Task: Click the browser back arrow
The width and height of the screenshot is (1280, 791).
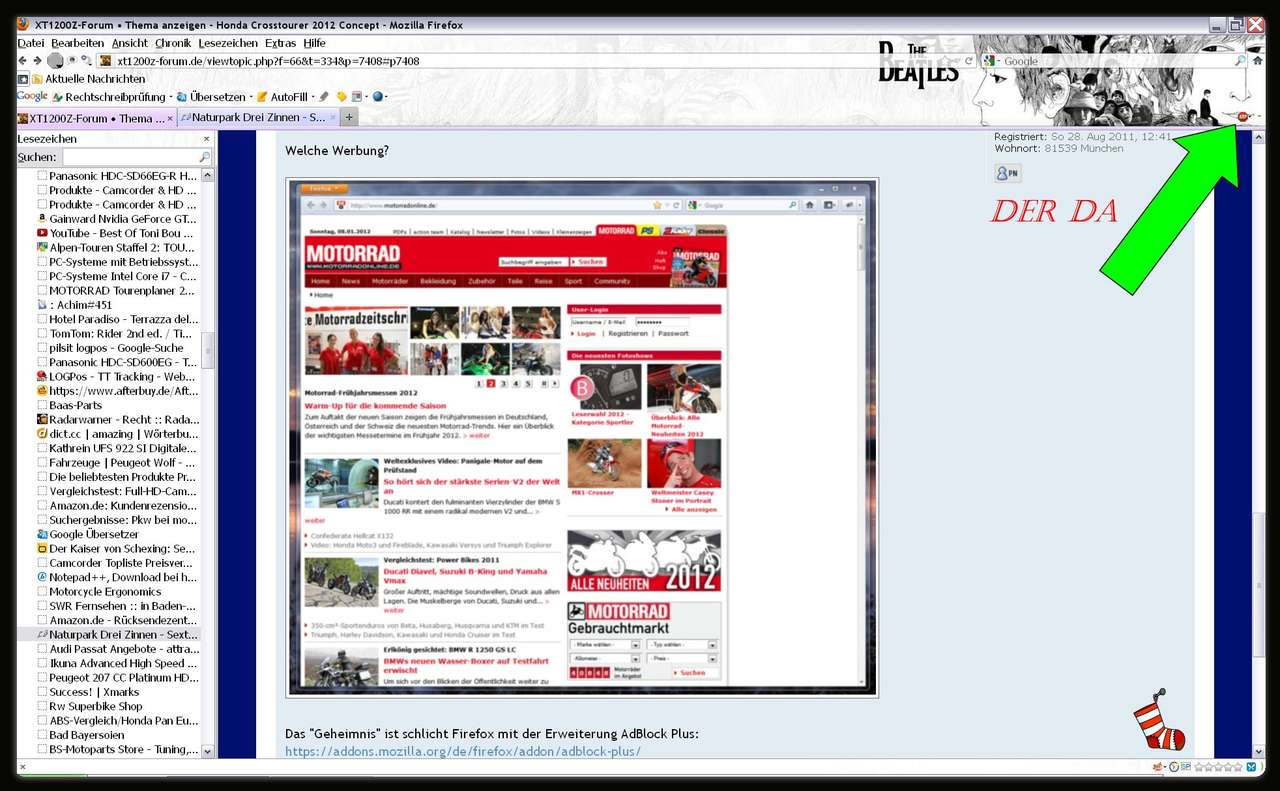Action: pyautogui.click(x=23, y=61)
